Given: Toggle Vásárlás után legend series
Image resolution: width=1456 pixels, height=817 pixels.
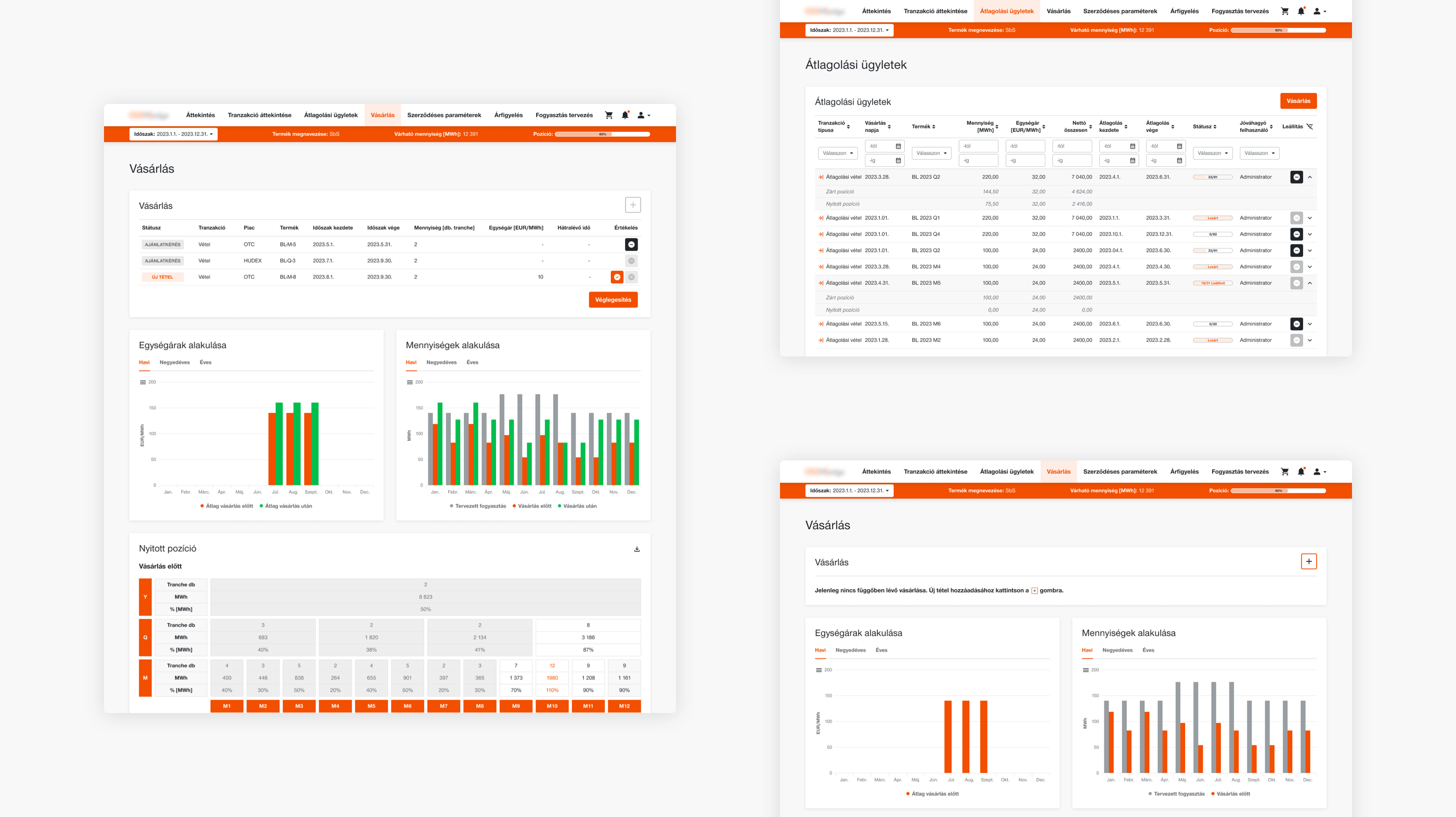Looking at the screenshot, I should click(577, 506).
